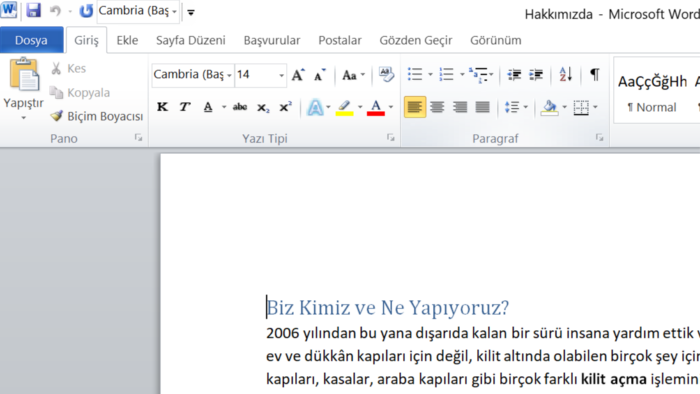Select Justify alignment button

pos(483,107)
